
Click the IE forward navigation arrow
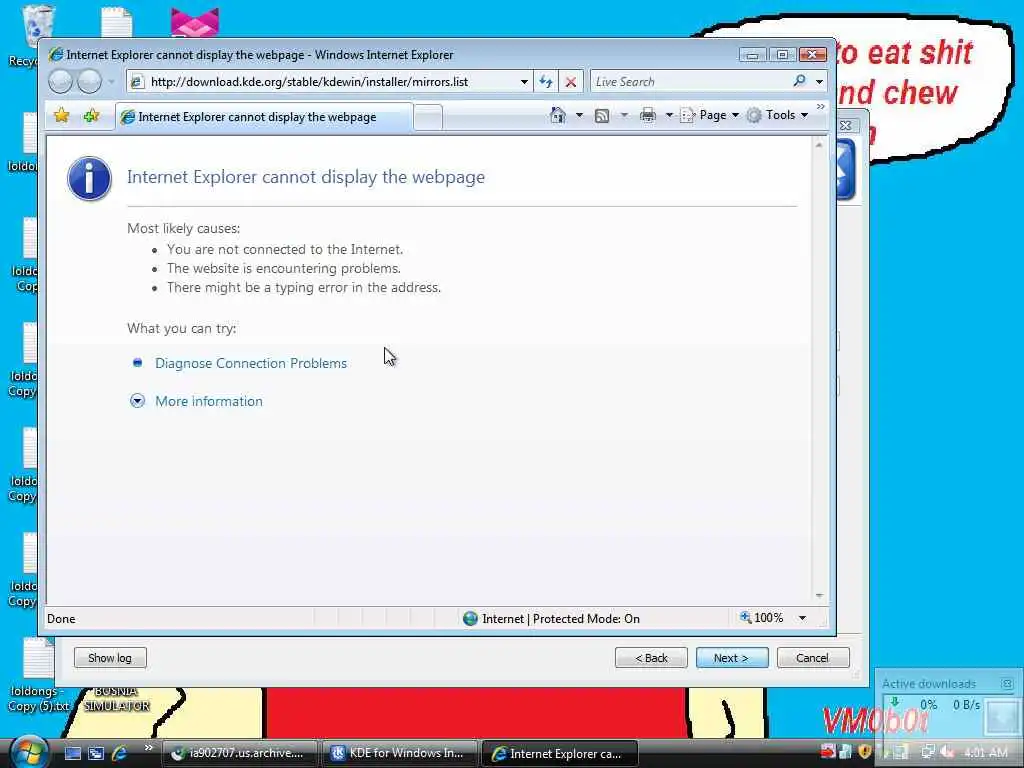tap(89, 82)
